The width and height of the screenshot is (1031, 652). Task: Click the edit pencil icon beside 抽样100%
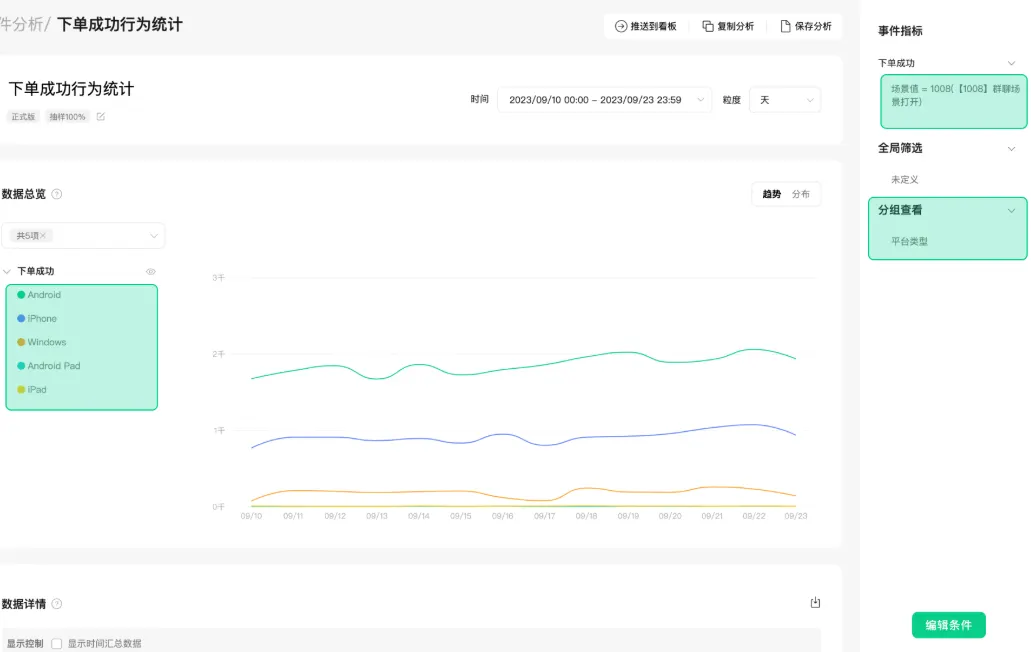101,116
